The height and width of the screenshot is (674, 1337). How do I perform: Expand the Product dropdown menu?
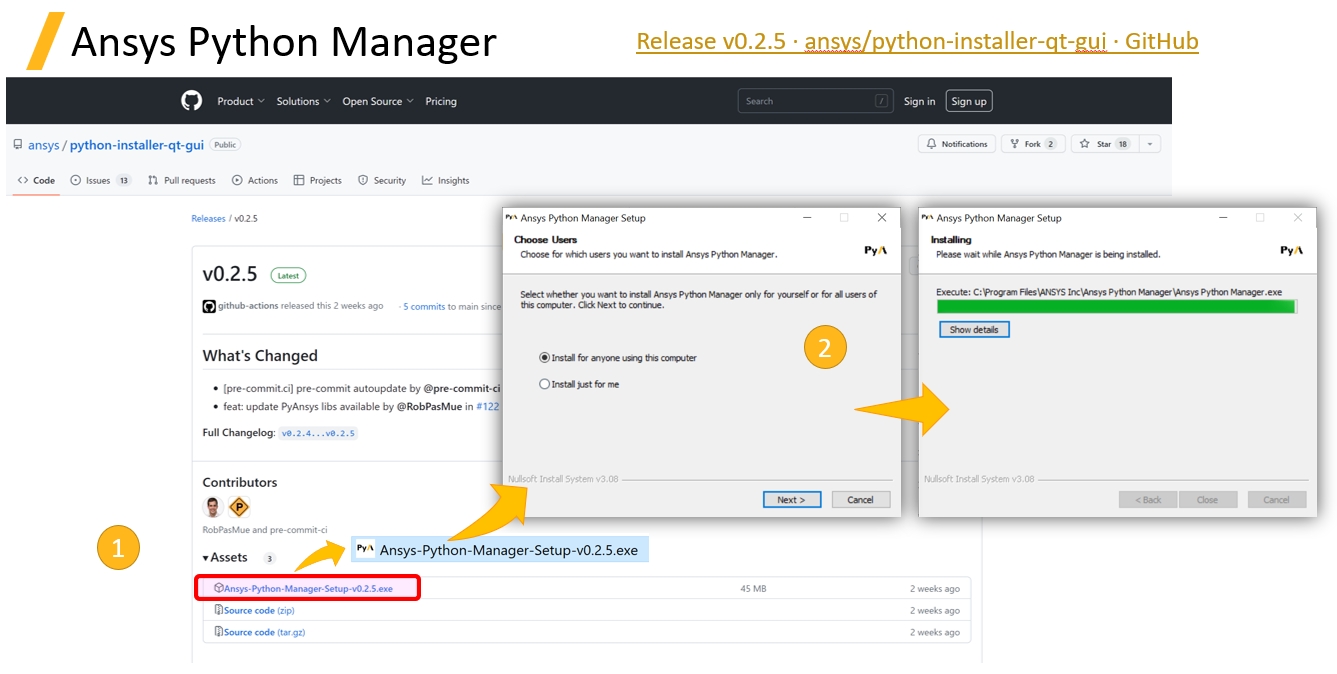tap(241, 101)
